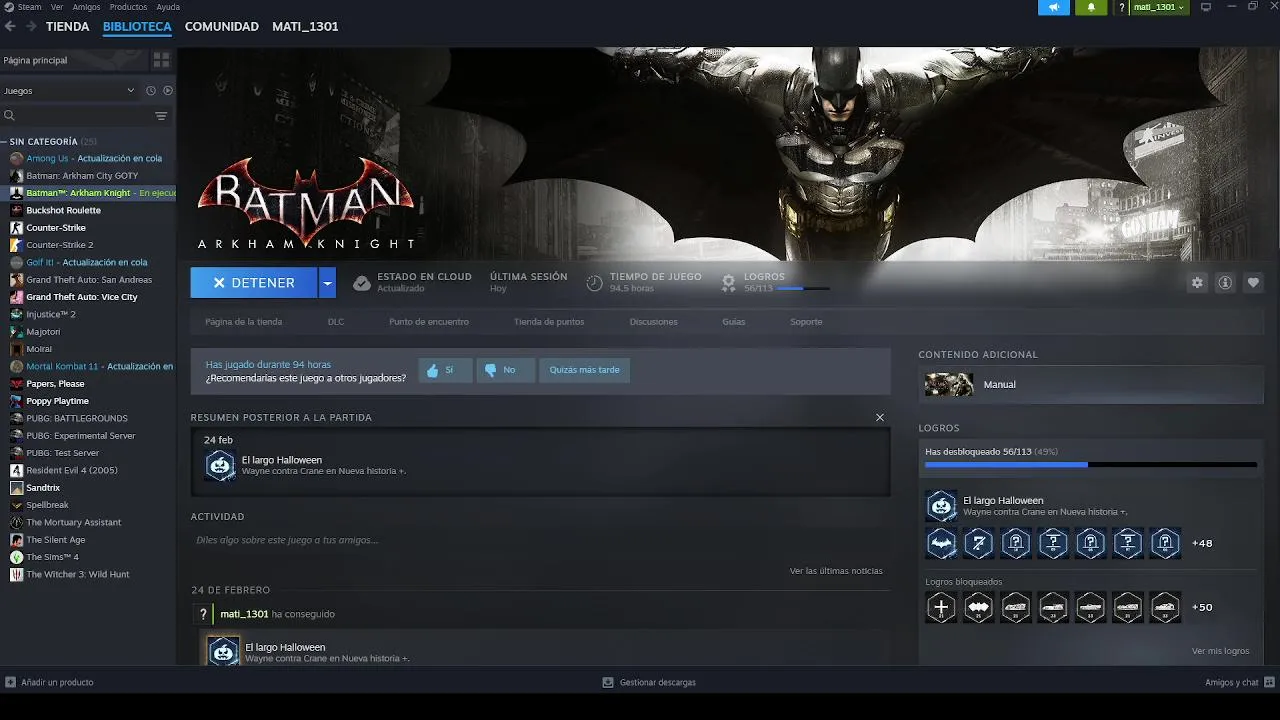1280x720 pixels.
Task: Open the mati_1301 account dropdown
Action: pos(1159,7)
